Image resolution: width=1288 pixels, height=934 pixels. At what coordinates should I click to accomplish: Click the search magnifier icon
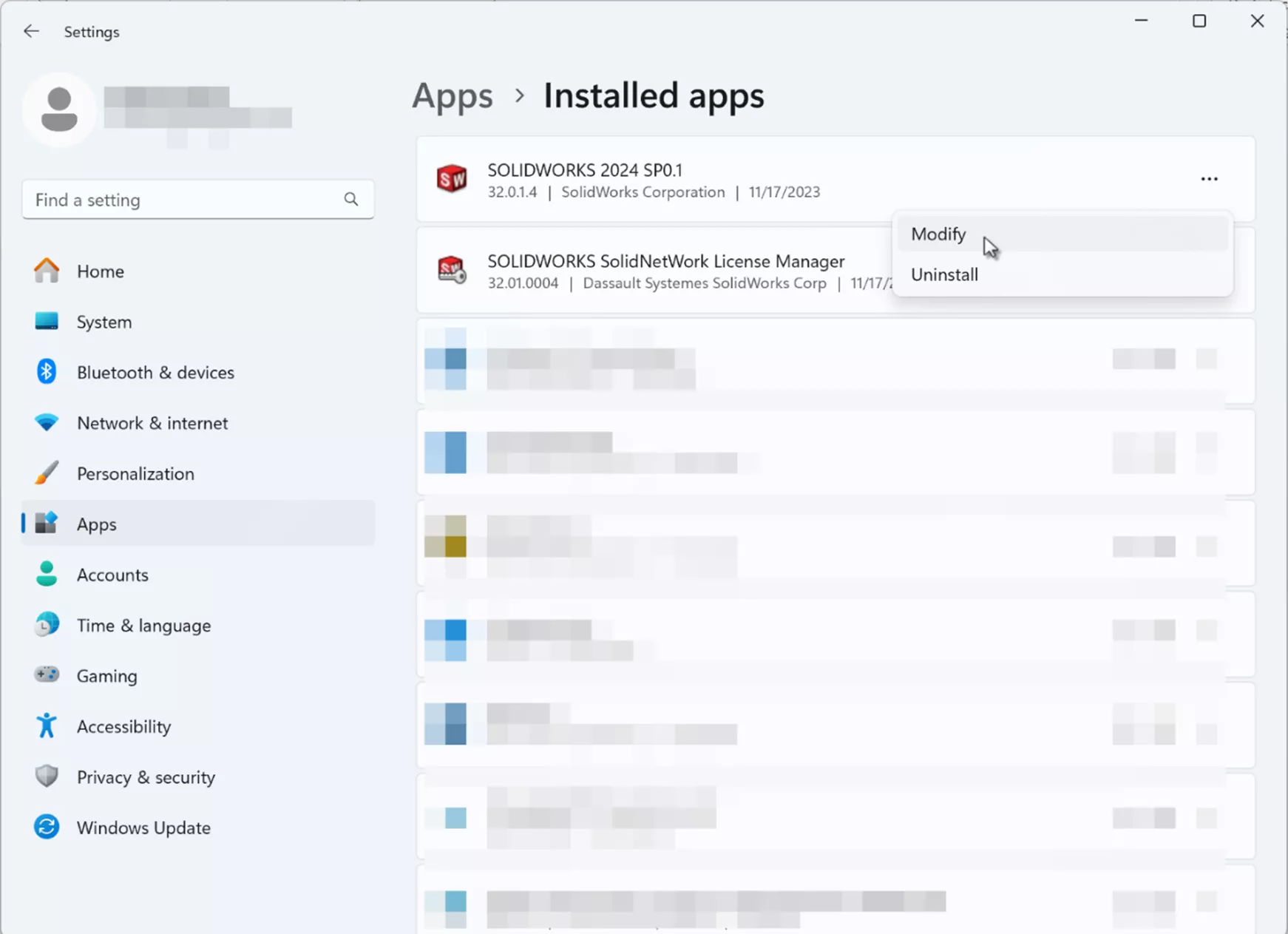click(351, 199)
